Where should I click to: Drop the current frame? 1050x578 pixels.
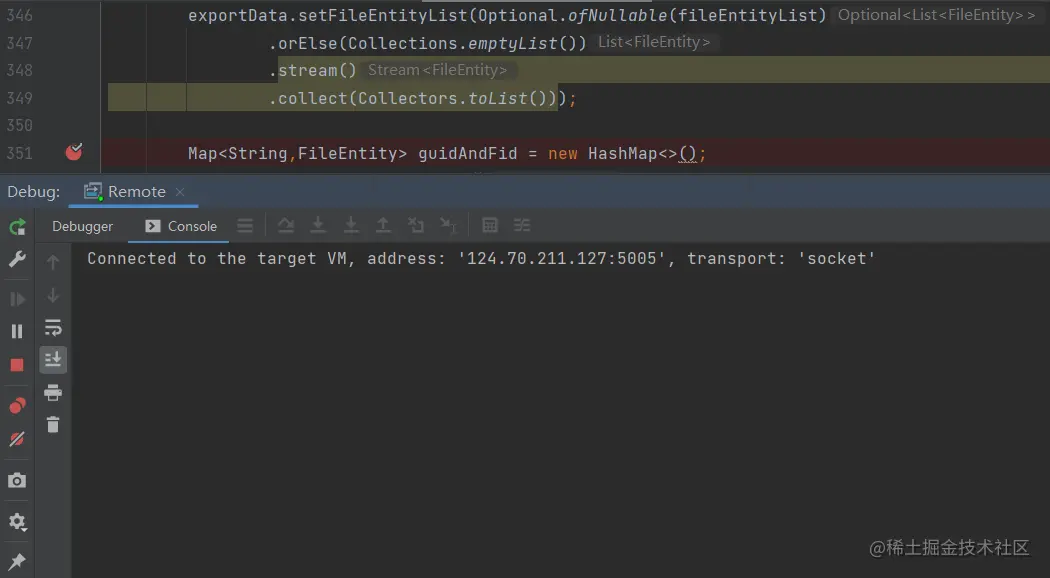click(416, 226)
